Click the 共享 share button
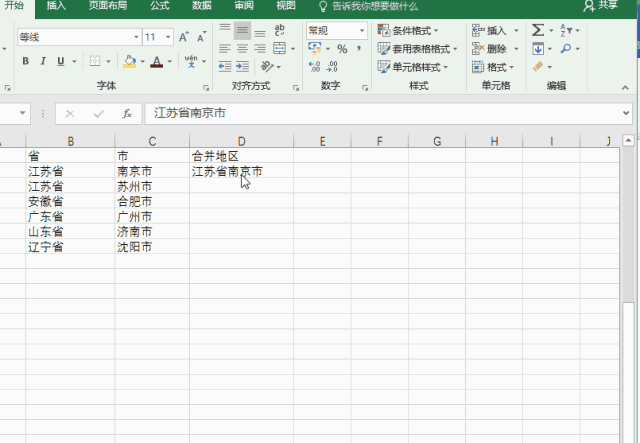The width and height of the screenshot is (640, 443). 601,6
